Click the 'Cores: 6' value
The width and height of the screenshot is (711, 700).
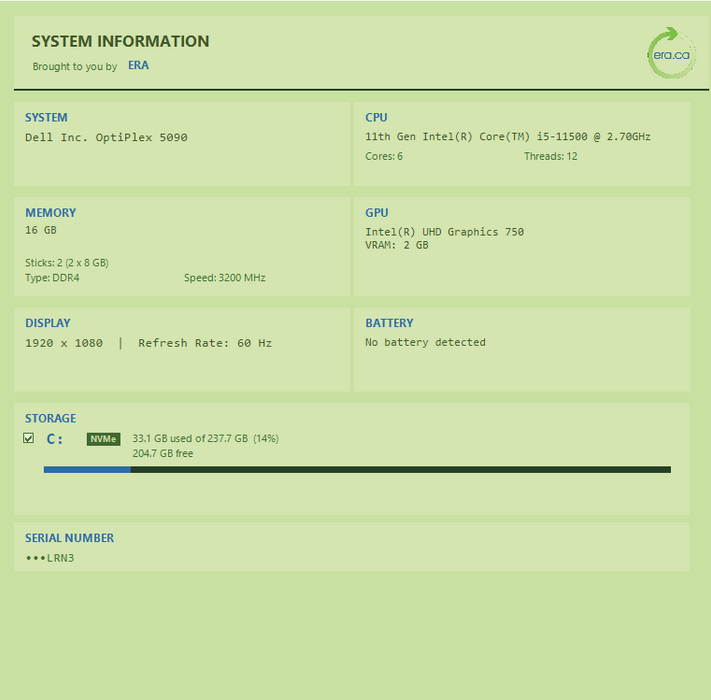point(384,156)
